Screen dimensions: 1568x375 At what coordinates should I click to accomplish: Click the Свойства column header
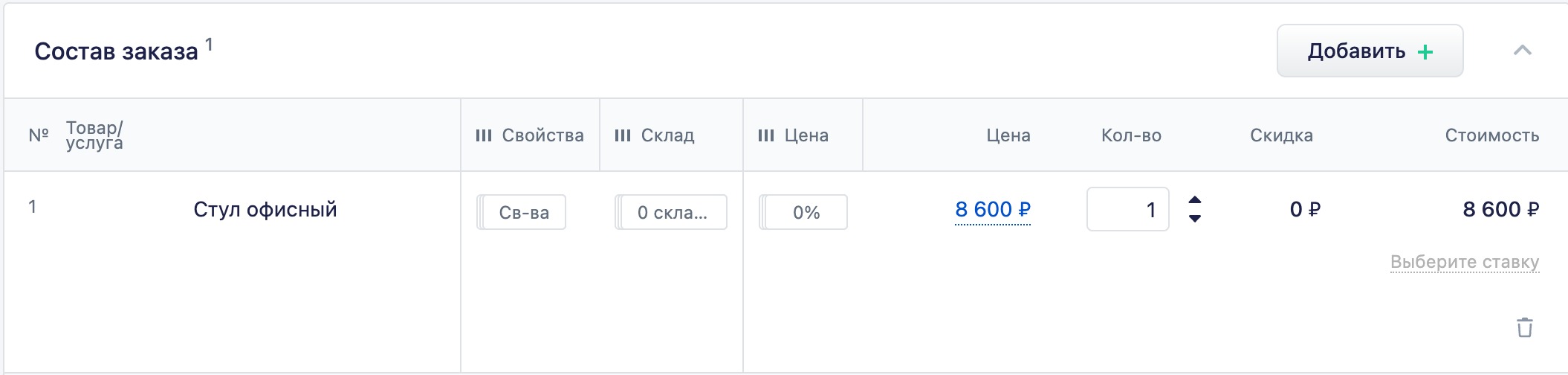[542, 135]
